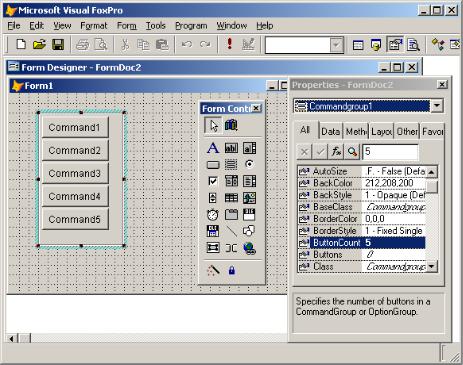Open View Classes in Form Controls
The image size is (463, 365).
coord(231,126)
